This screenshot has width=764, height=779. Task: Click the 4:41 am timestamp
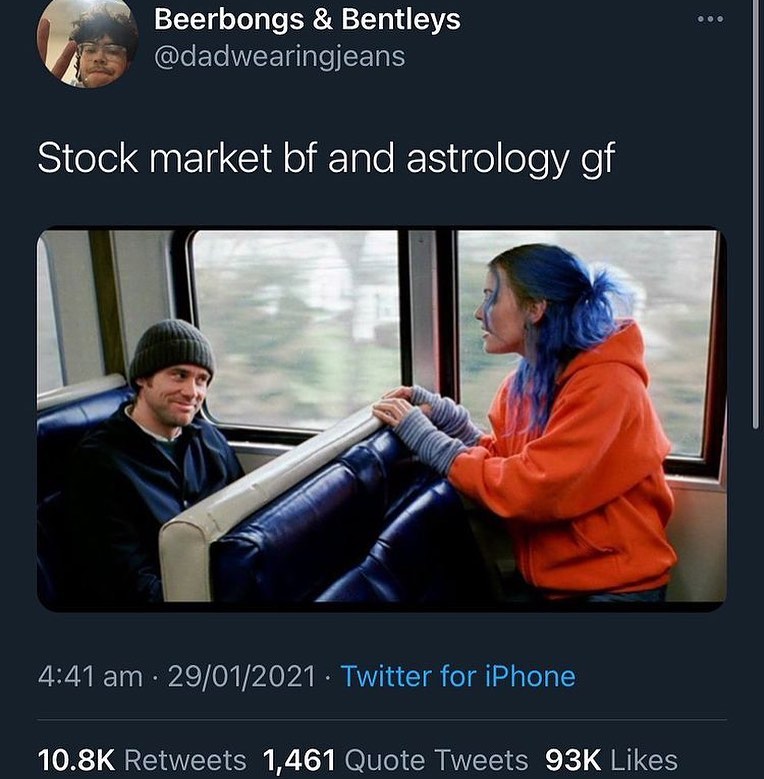(90, 677)
